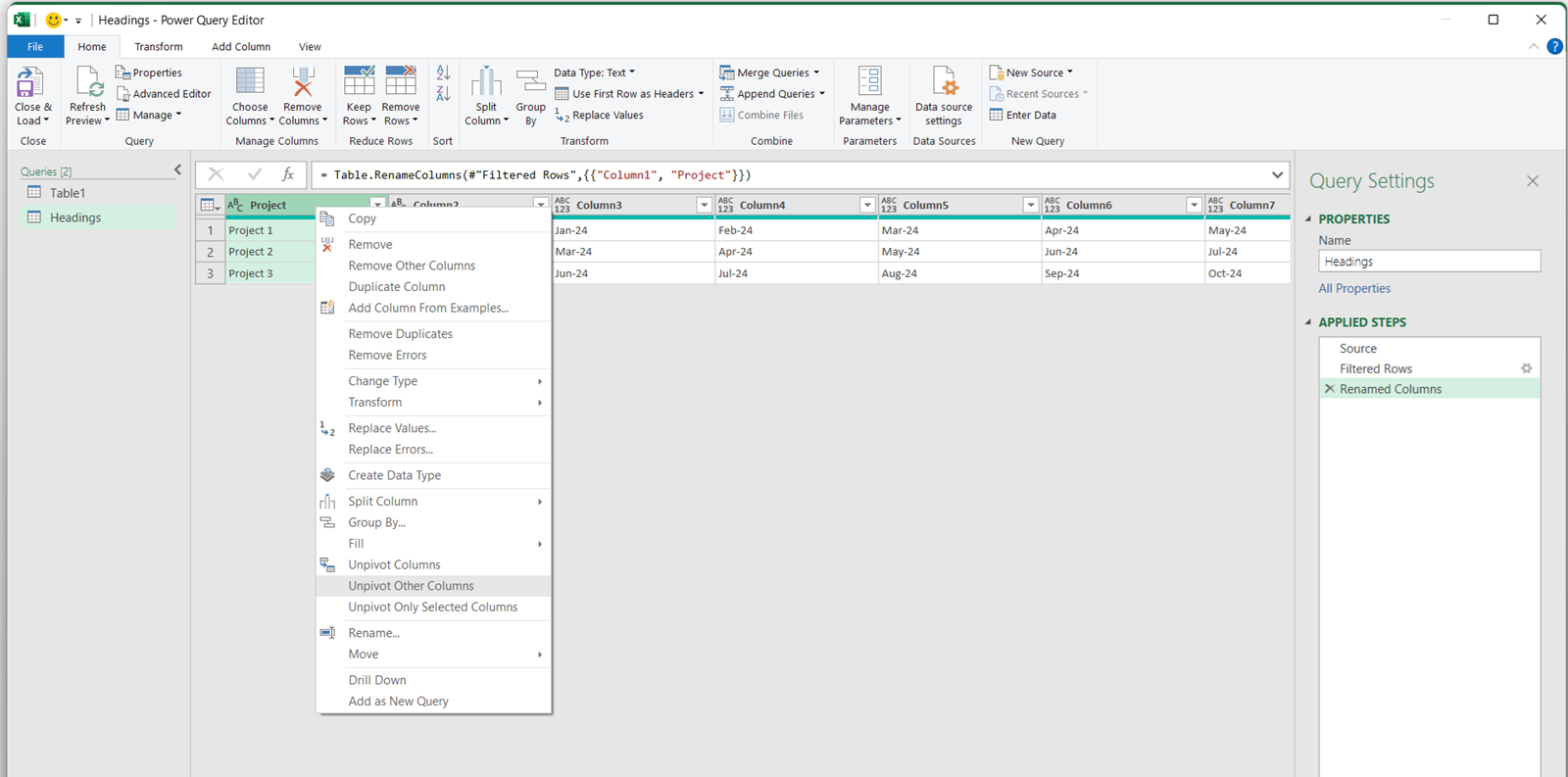Open the All Properties link
Screen dimensions: 1568x777
point(1354,288)
